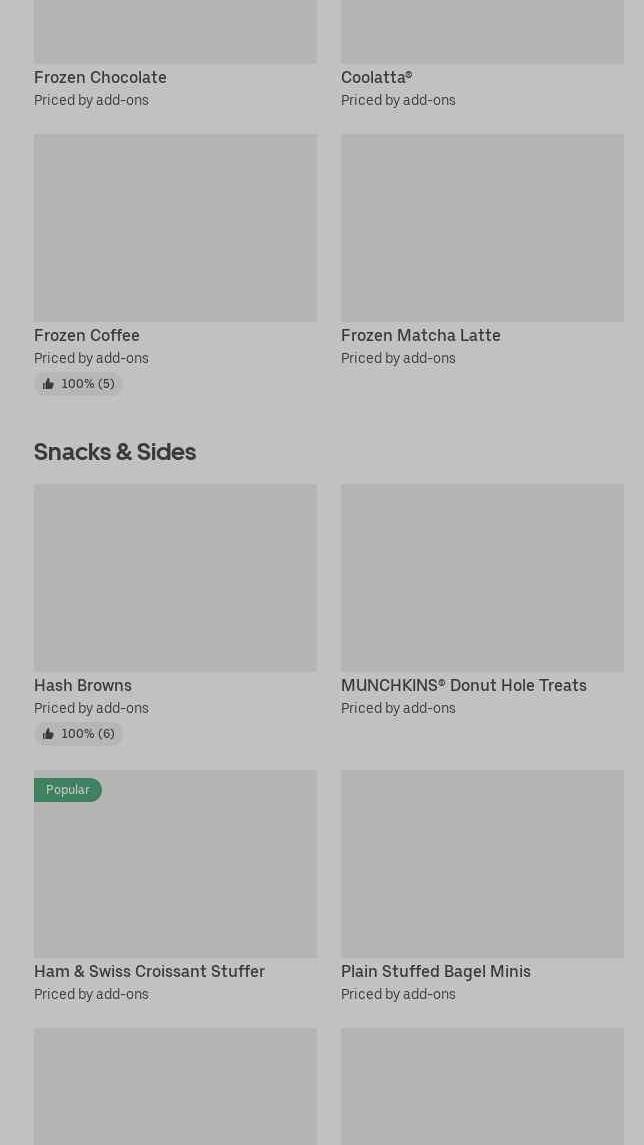Choose the Plain Stuffed Bagel Minis title
The height and width of the screenshot is (1145, 644).
(x=435, y=971)
